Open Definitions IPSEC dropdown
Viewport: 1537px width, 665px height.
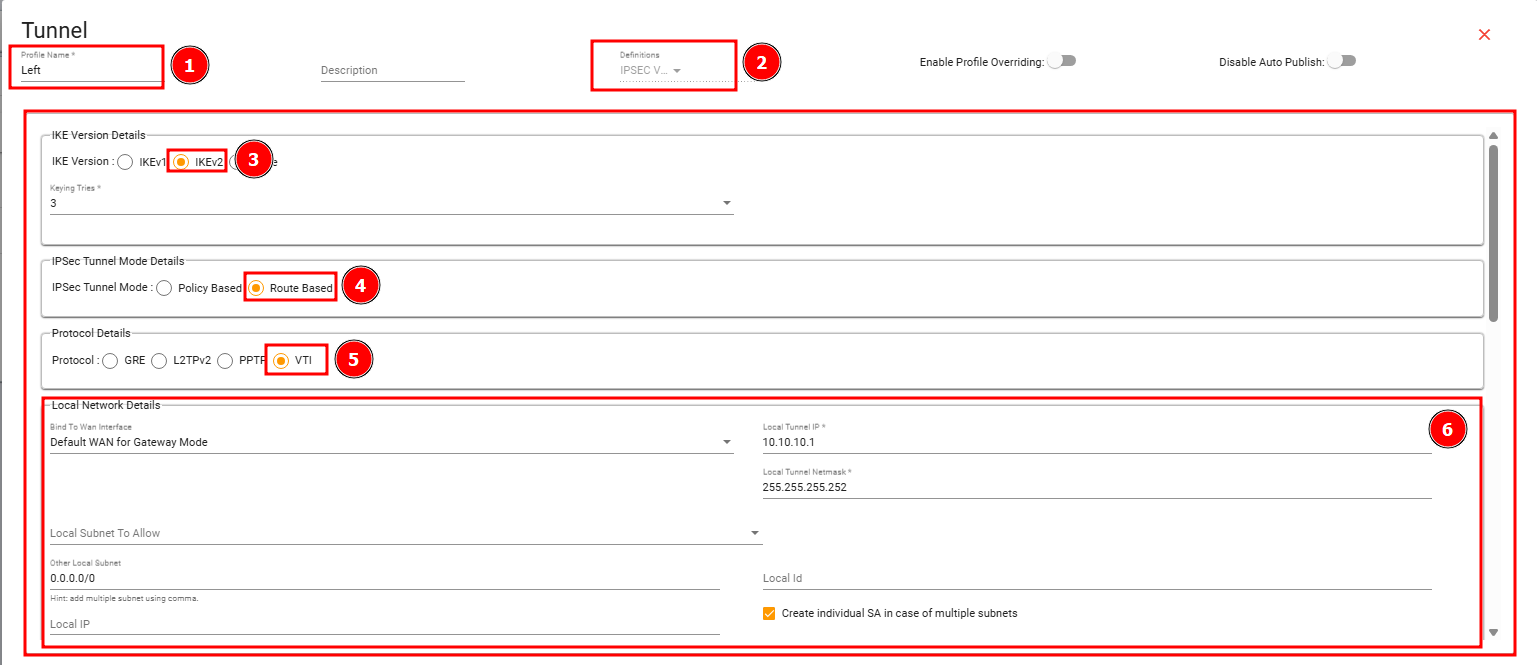(x=651, y=71)
